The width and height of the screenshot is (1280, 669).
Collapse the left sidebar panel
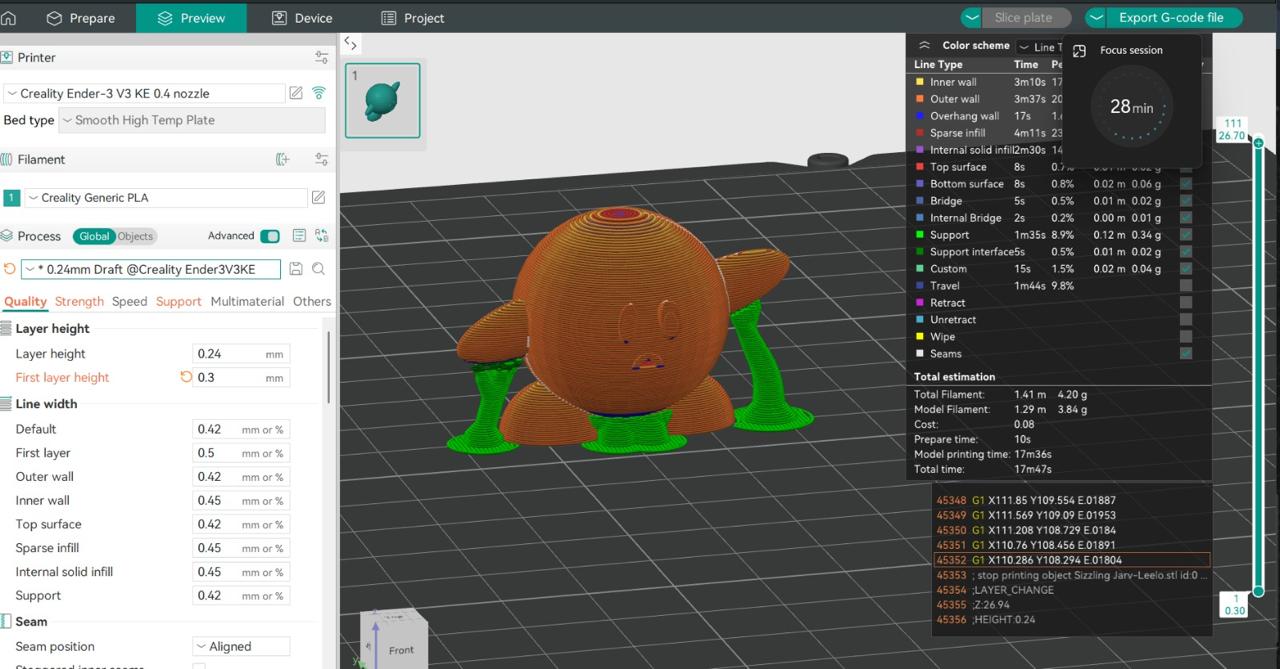350,43
